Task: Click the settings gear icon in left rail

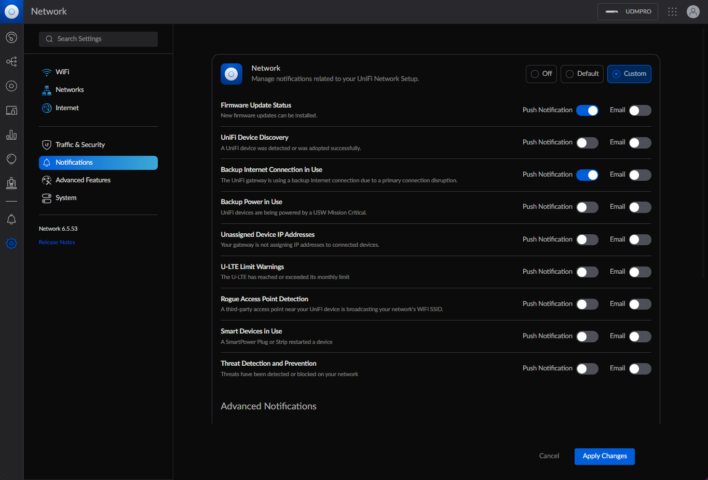Action: [11, 243]
